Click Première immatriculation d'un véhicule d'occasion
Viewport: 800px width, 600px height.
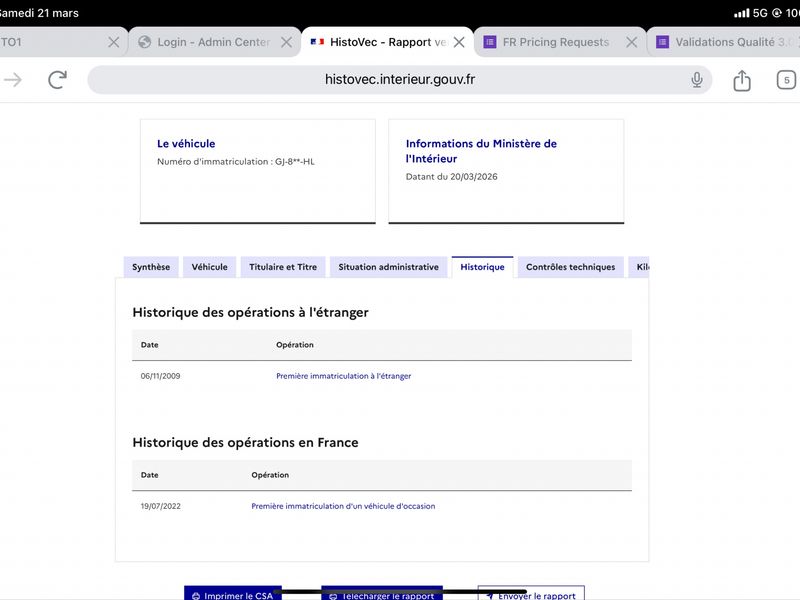343,506
